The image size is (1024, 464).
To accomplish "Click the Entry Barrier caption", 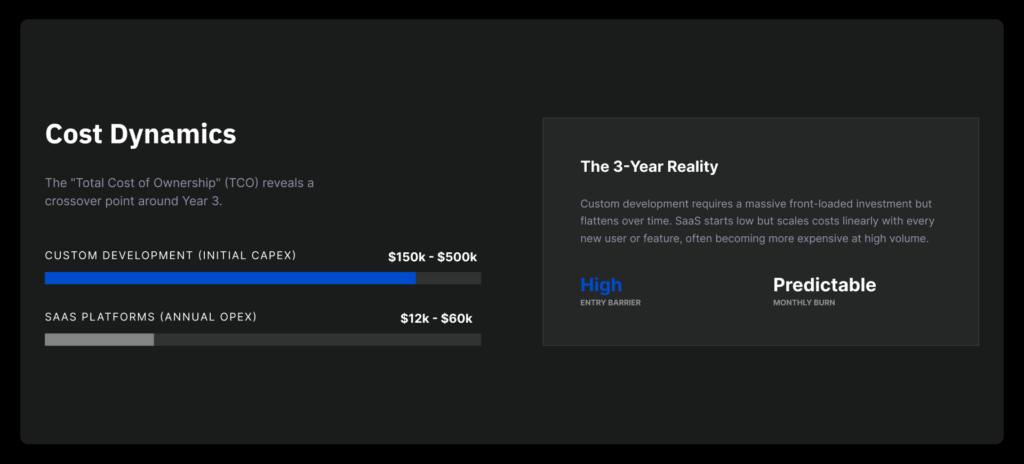I will coord(610,302).
